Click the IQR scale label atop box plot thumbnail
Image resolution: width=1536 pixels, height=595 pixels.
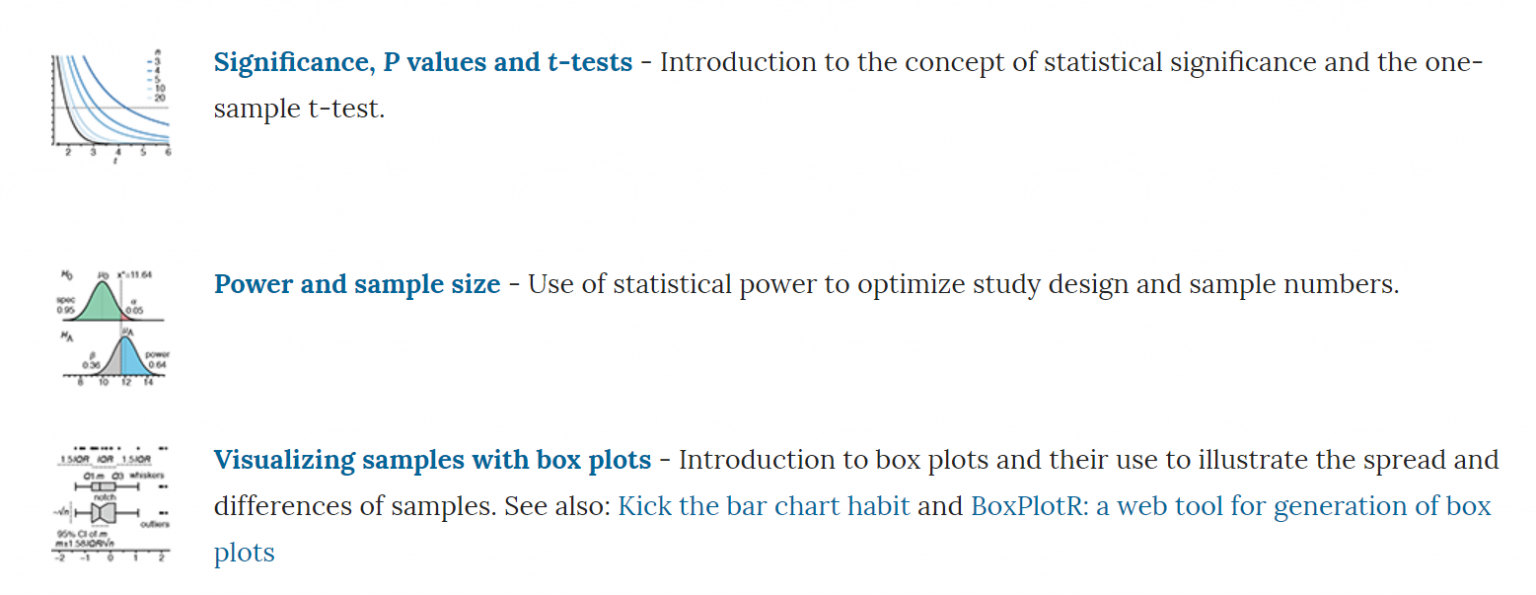tap(104, 460)
